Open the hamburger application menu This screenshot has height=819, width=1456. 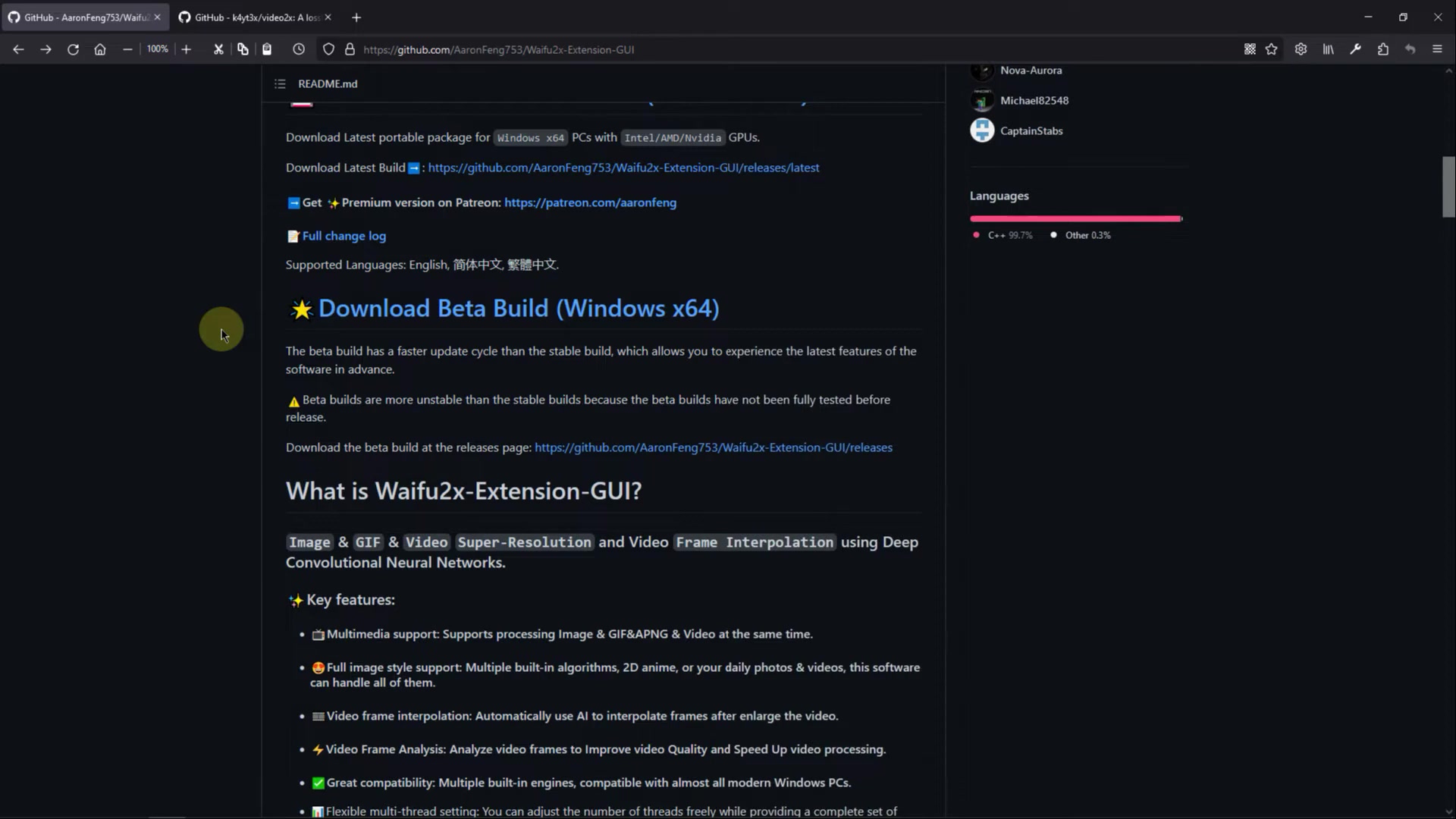point(1437,49)
